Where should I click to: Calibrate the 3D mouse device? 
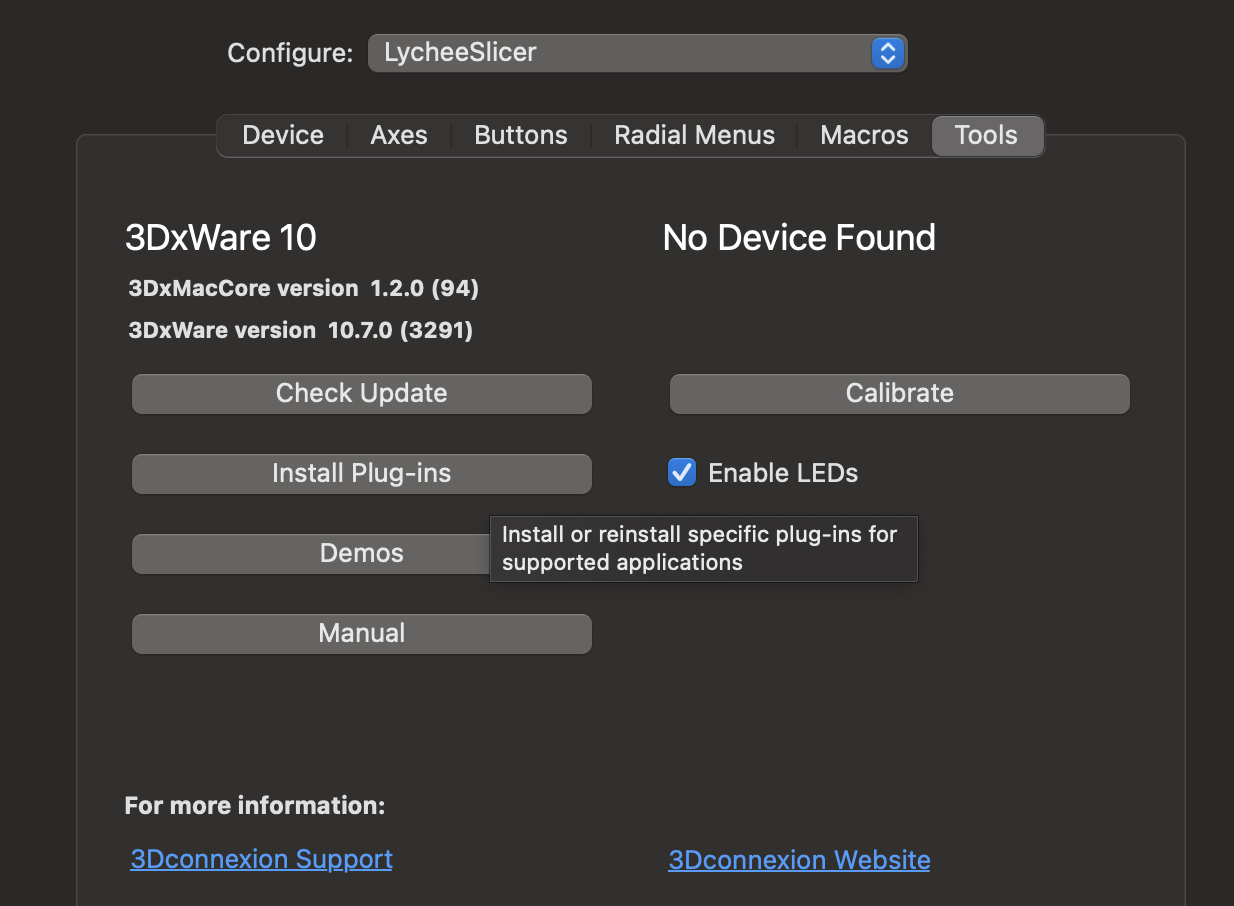898,393
